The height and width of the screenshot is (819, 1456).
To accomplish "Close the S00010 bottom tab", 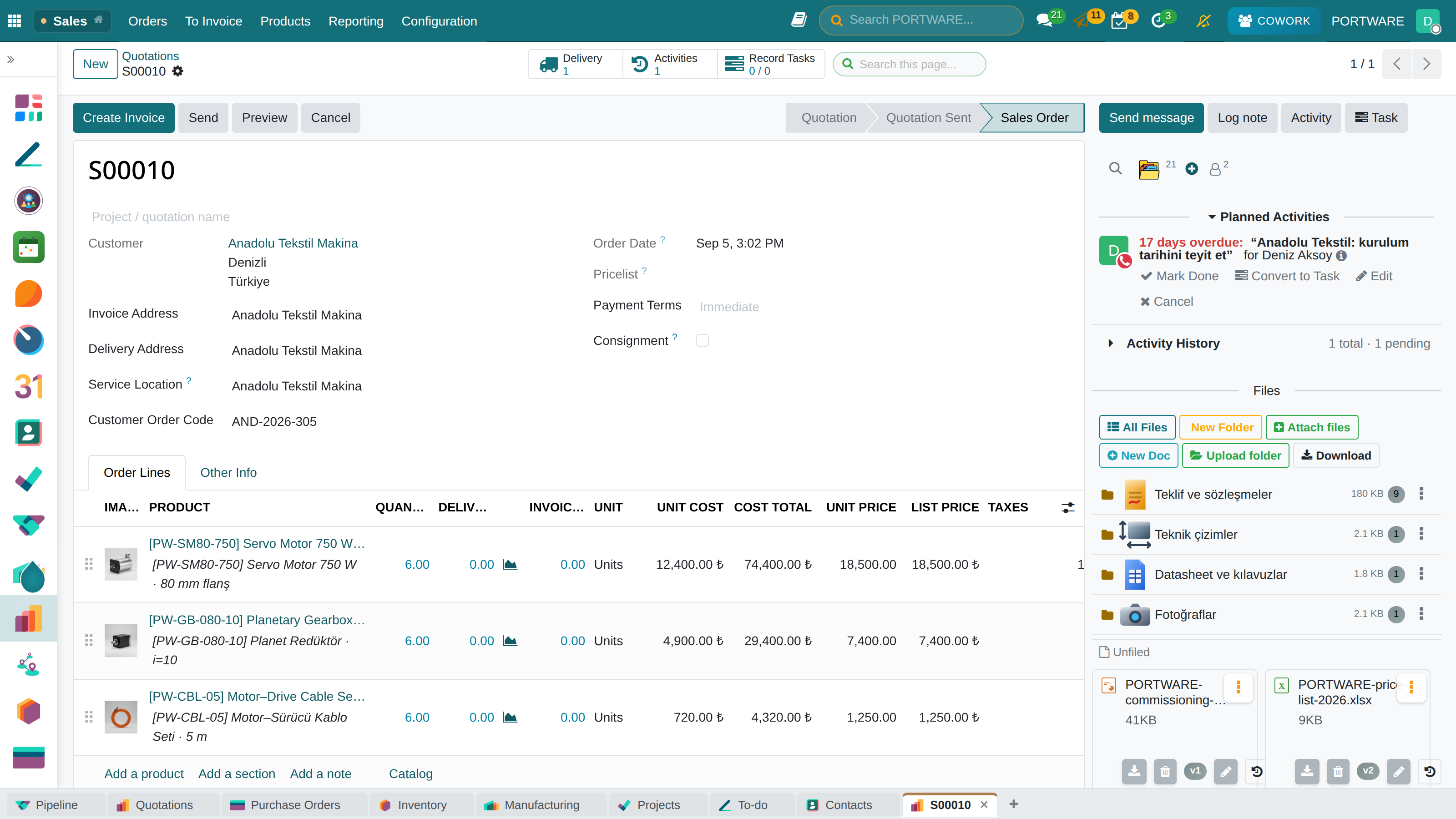I will point(984,805).
